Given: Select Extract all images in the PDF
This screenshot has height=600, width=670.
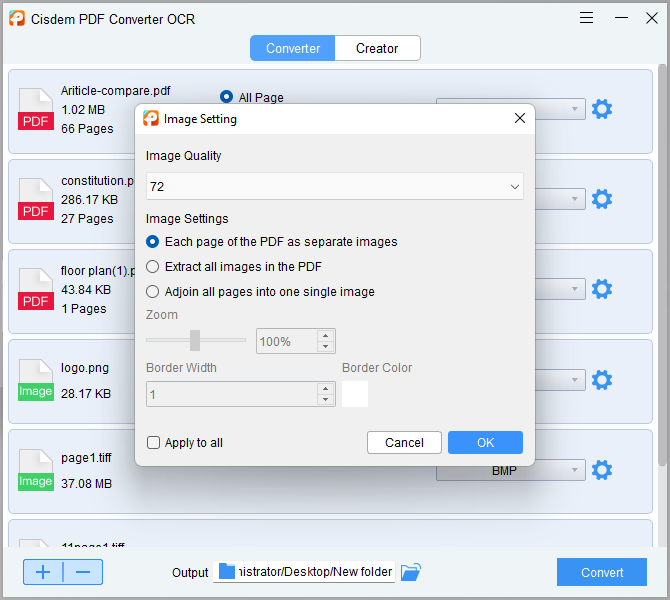Looking at the screenshot, I should click(x=153, y=267).
